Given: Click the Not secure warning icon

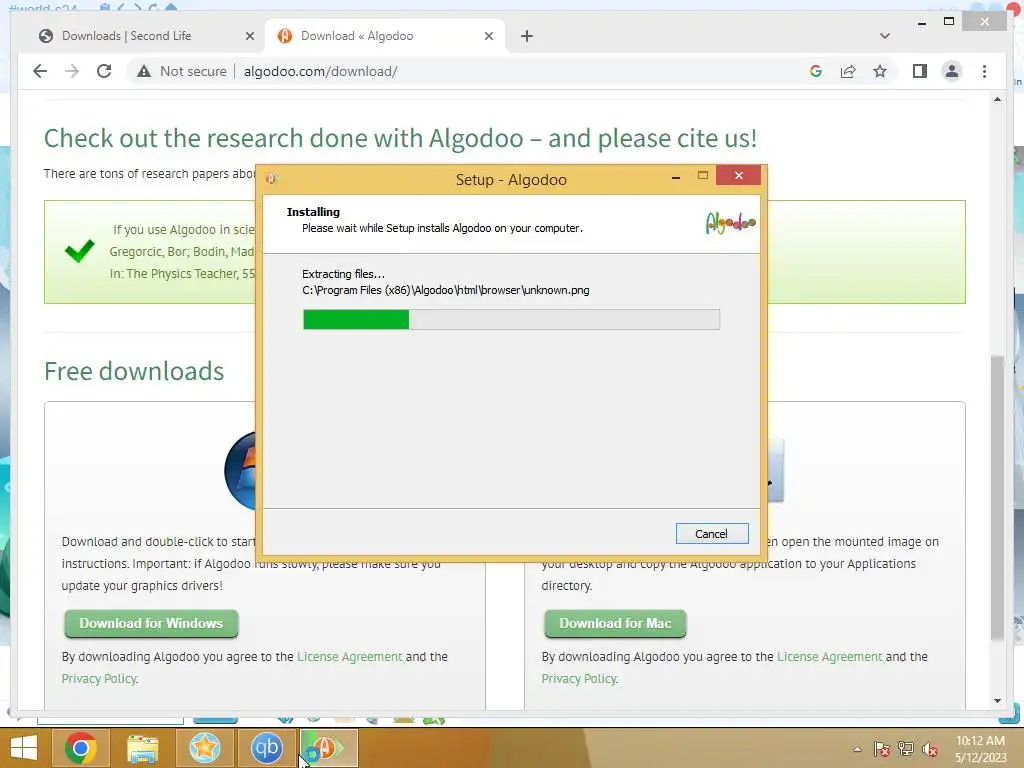Looking at the screenshot, I should (x=144, y=71).
